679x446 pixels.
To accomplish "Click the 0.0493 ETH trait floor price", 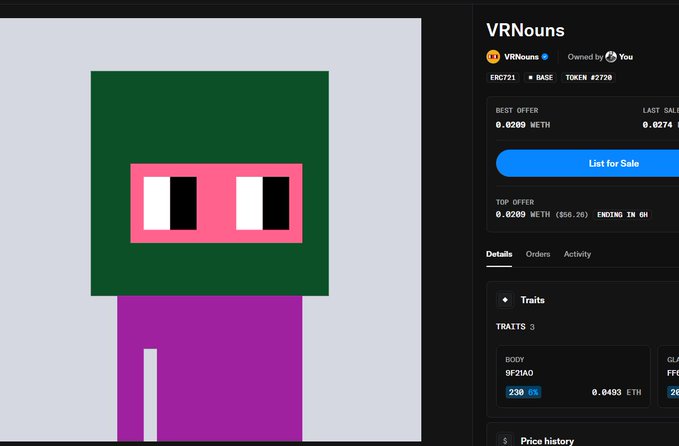I will point(616,392).
